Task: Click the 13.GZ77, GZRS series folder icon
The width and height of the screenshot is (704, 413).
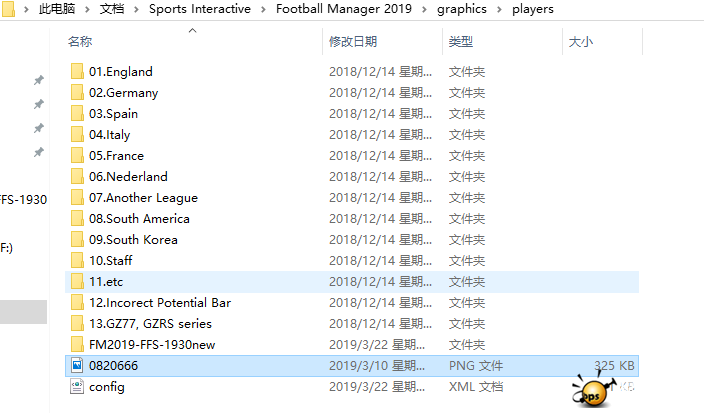Action: (x=78, y=324)
